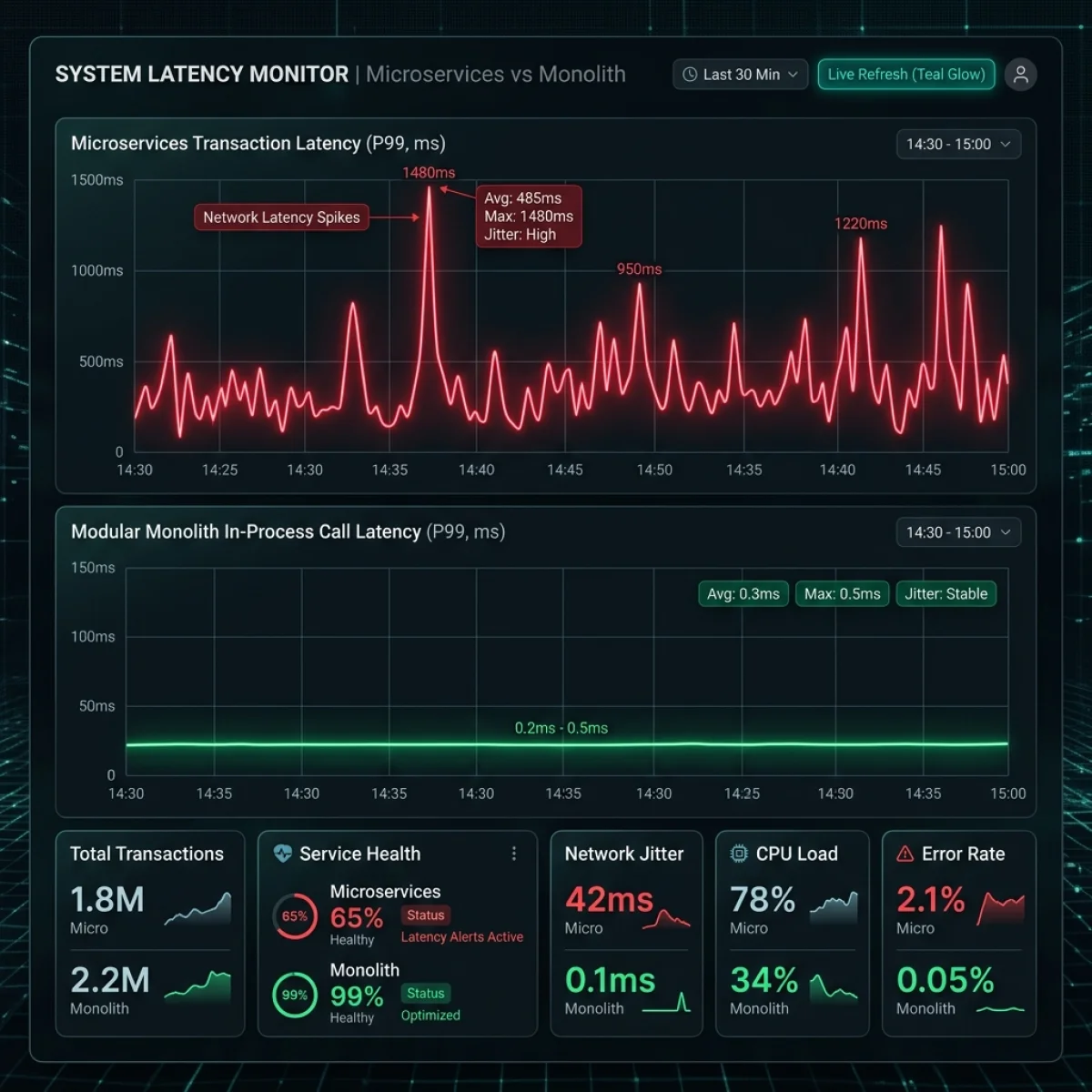Click the 34% Monolith CPU value
Screen dimensions: 1092x1092
point(763,980)
